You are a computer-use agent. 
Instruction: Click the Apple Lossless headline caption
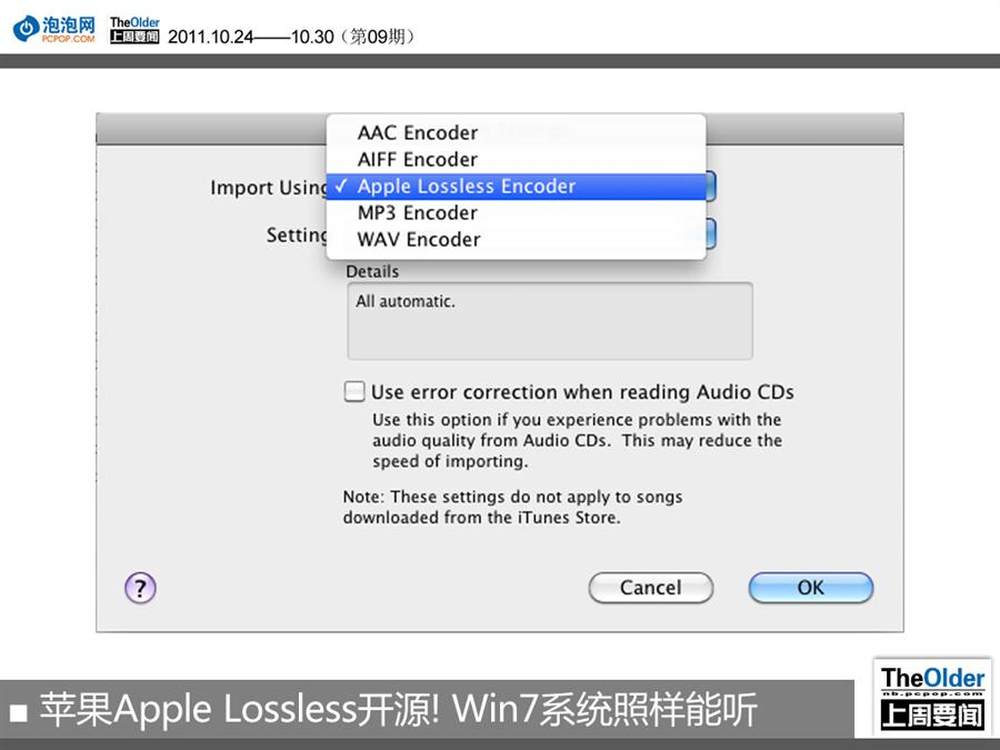[398, 709]
